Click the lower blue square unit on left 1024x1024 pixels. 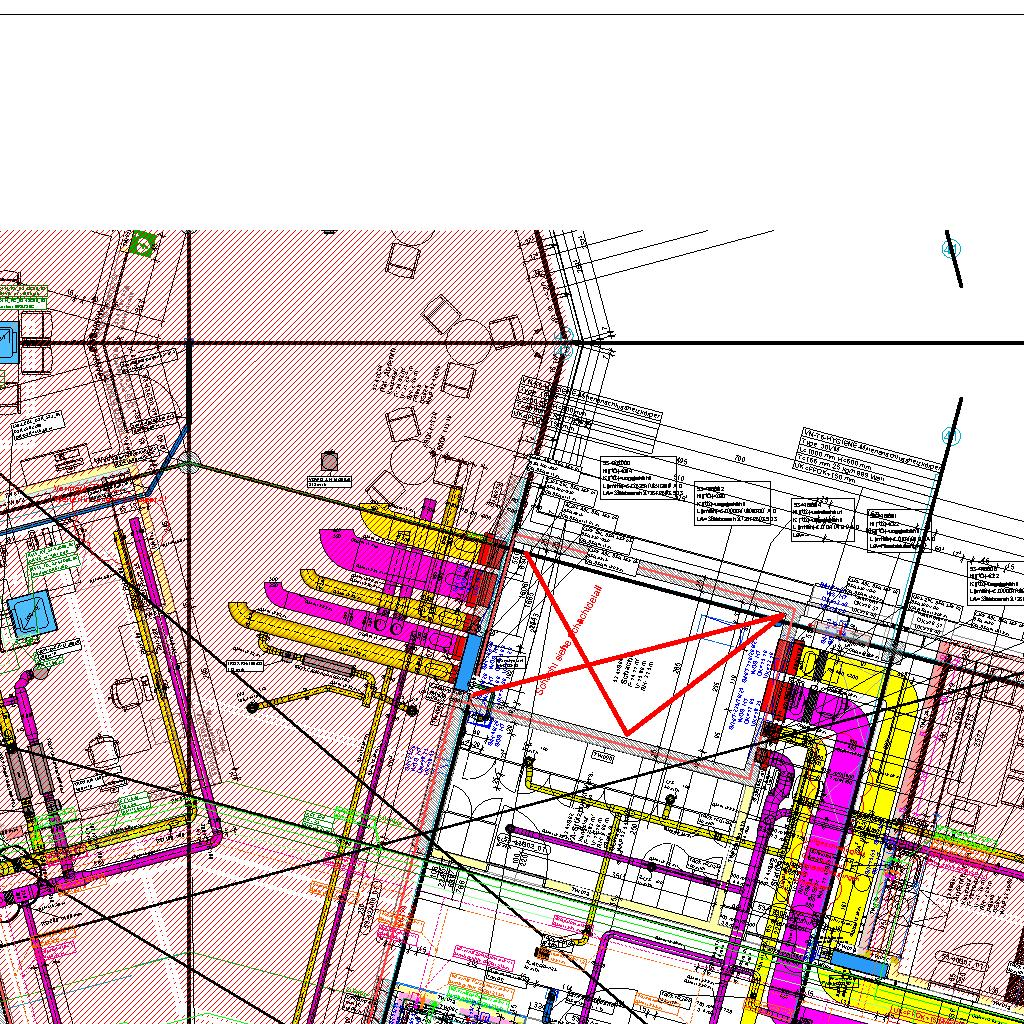pos(31,612)
